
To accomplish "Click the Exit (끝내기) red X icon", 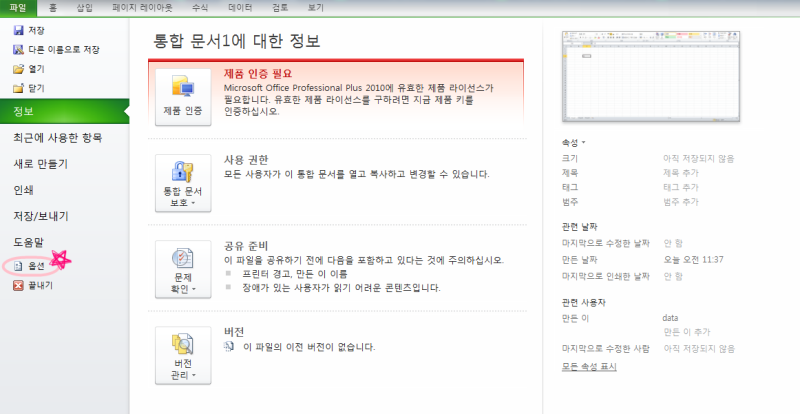I will coord(18,285).
